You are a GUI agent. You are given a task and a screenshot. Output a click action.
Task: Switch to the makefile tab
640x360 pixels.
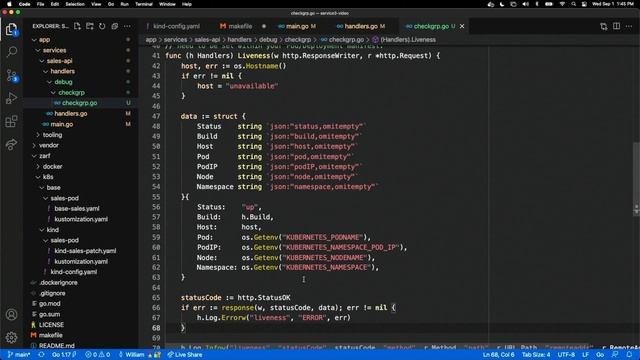(x=240, y=26)
